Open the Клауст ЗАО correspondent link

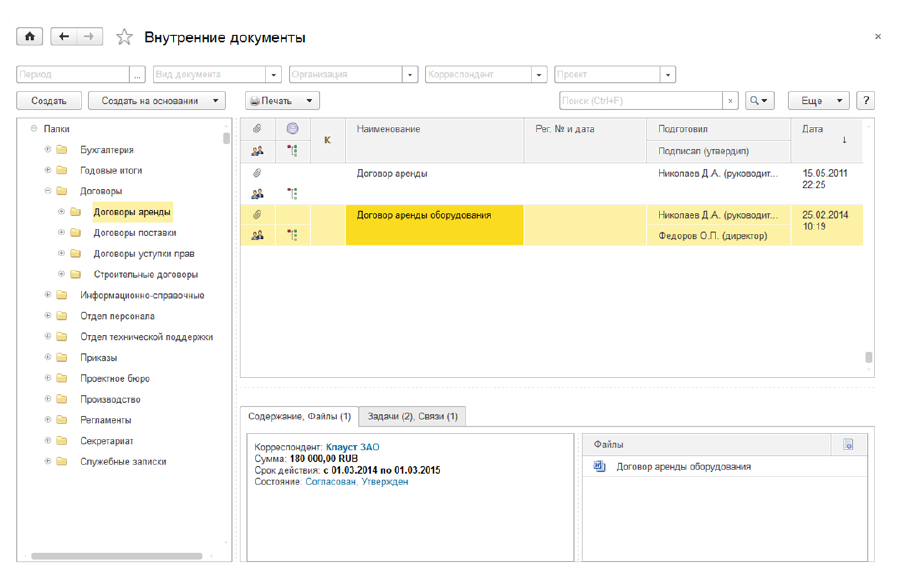pyautogui.click(x=353, y=447)
